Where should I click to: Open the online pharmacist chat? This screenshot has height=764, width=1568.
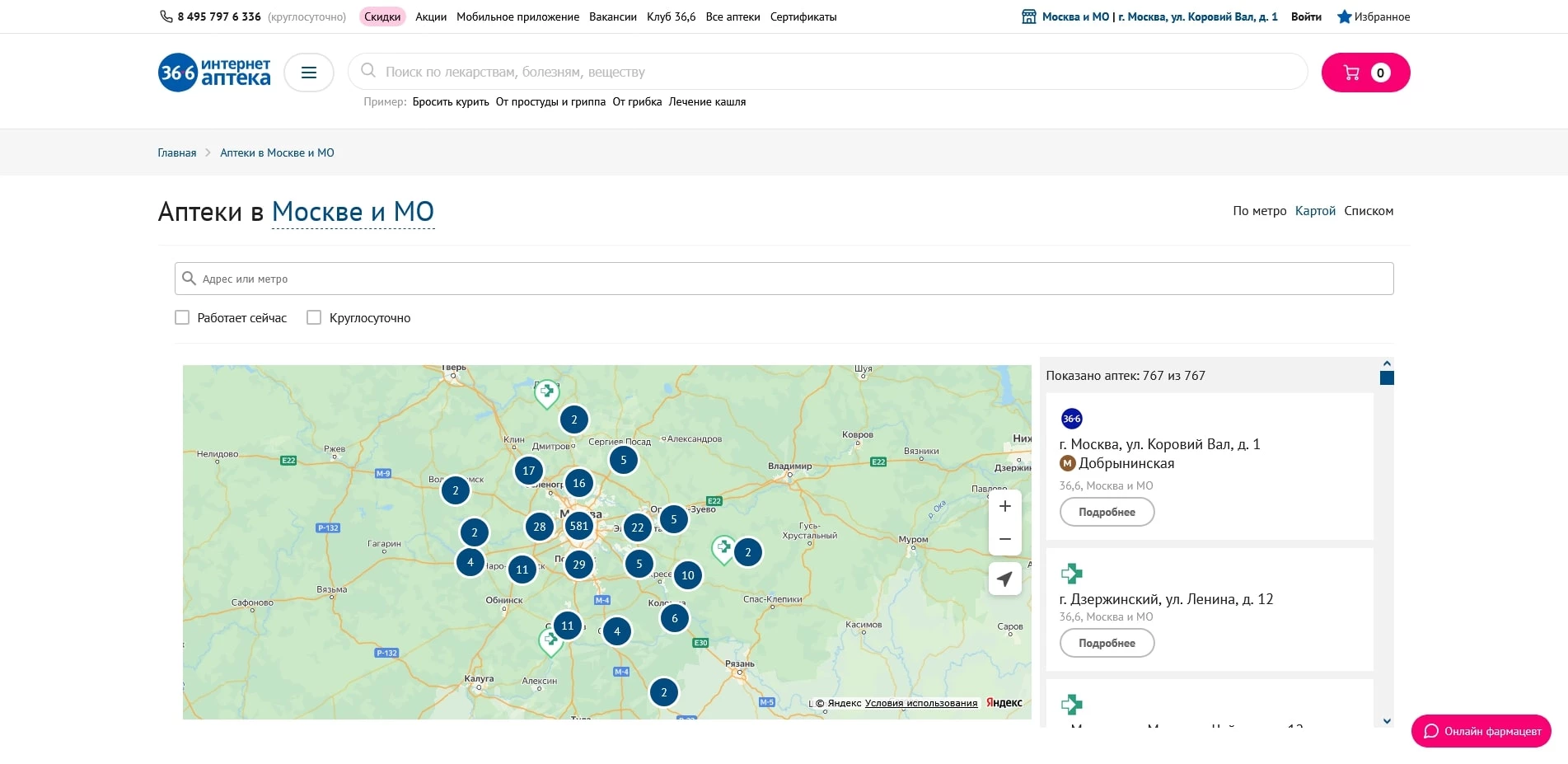tap(1481, 731)
